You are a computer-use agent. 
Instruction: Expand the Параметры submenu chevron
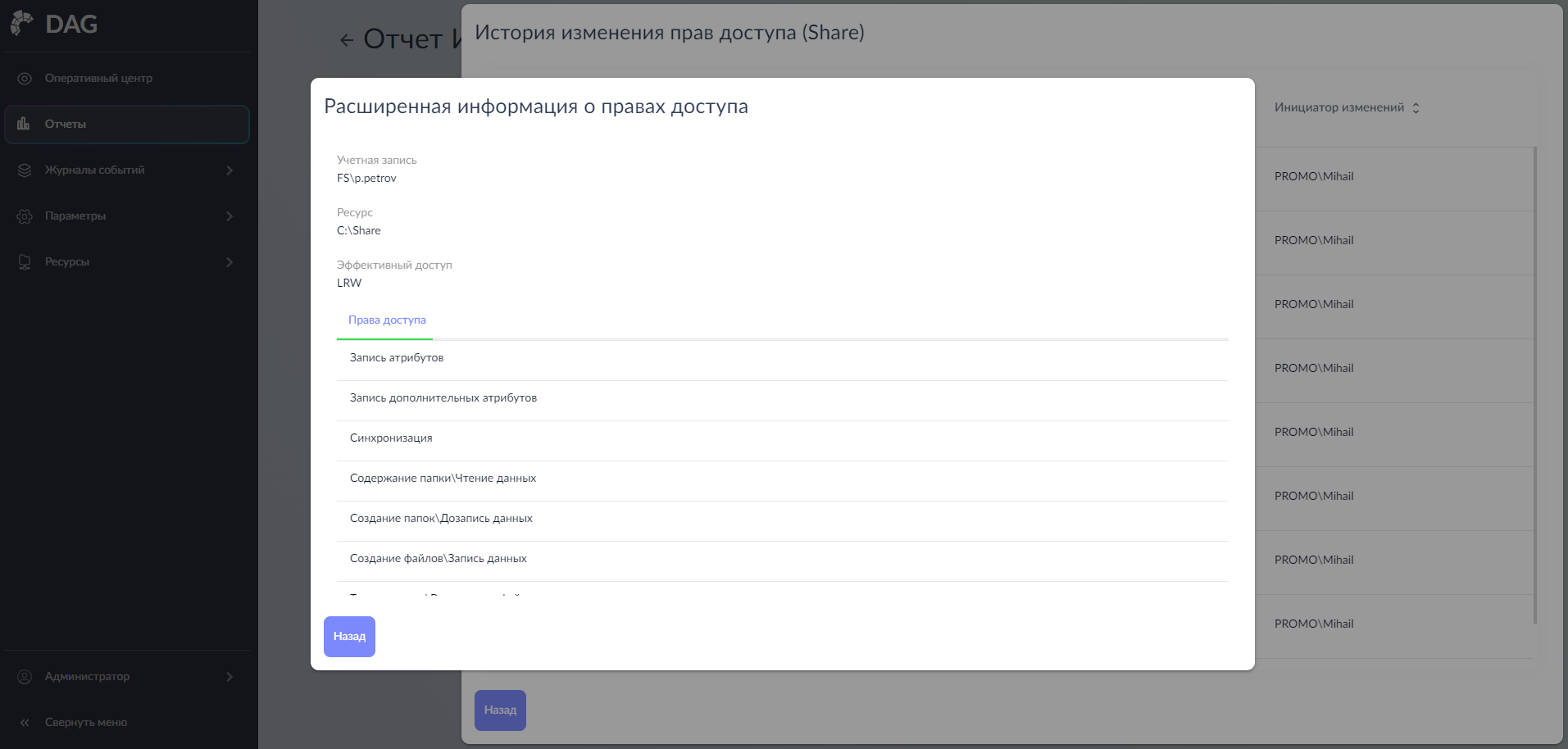coord(230,216)
